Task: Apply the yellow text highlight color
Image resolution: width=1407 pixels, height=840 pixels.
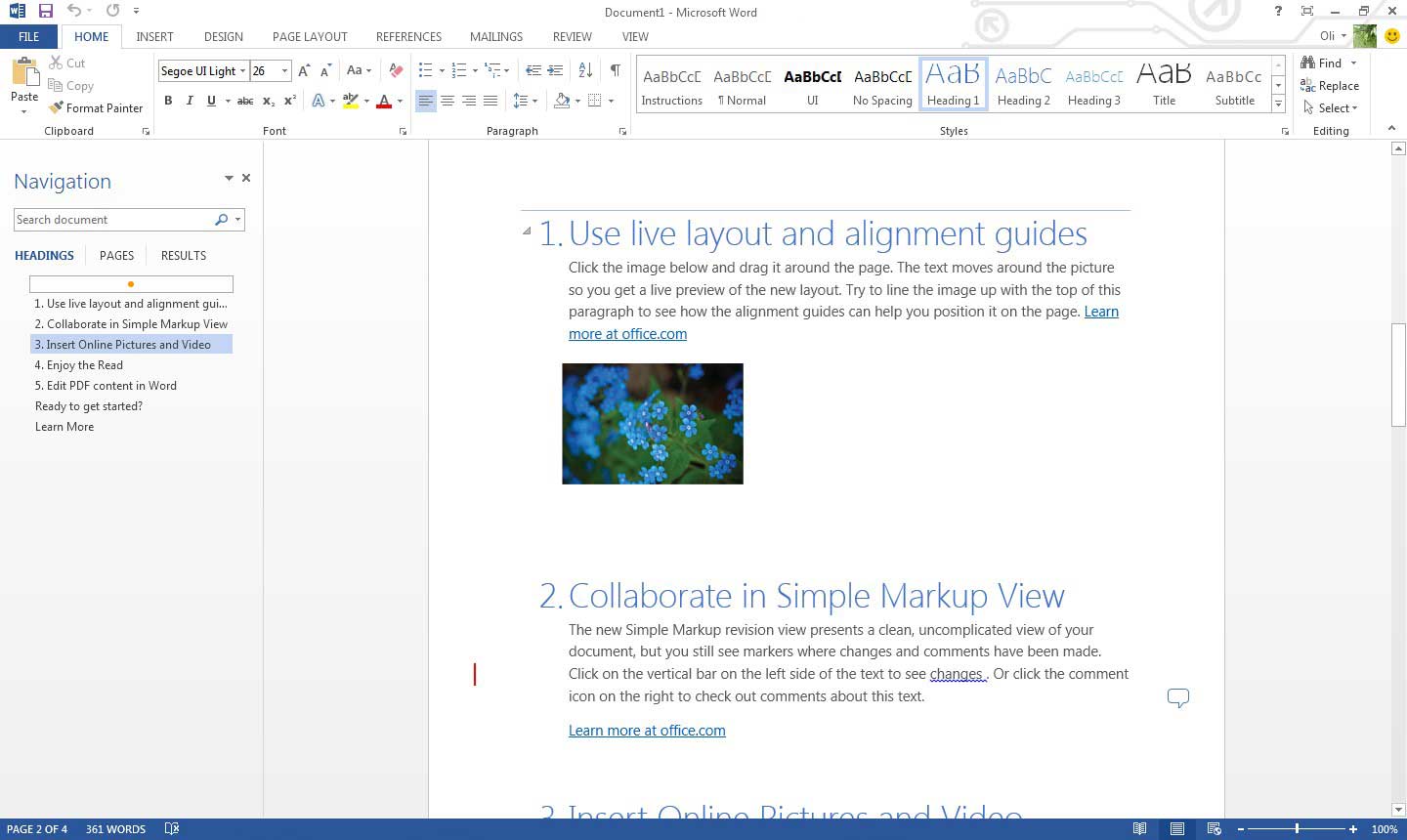Action: click(x=351, y=101)
